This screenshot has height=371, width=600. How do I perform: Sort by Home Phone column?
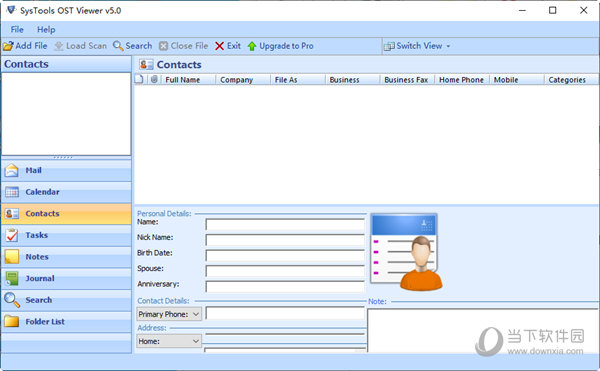click(x=461, y=80)
